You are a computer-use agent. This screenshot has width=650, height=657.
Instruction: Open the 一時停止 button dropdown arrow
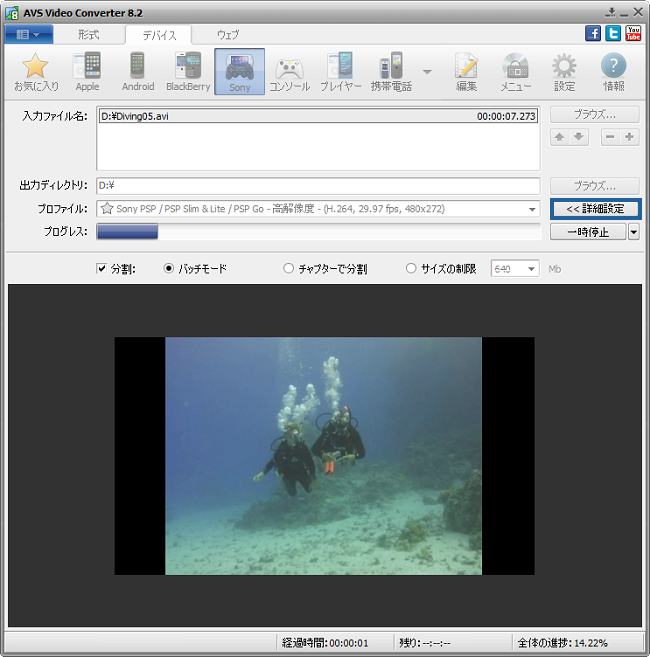633,232
